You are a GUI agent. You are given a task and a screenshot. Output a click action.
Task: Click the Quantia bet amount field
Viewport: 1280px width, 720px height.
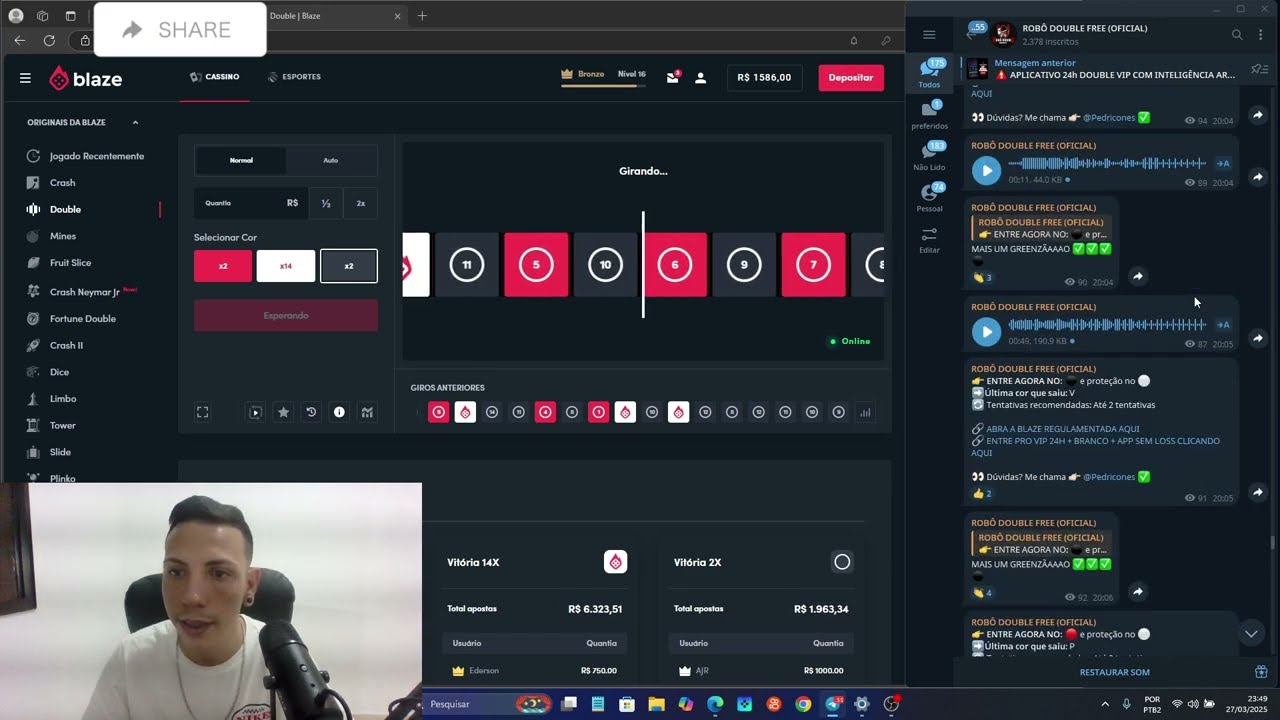(x=250, y=203)
